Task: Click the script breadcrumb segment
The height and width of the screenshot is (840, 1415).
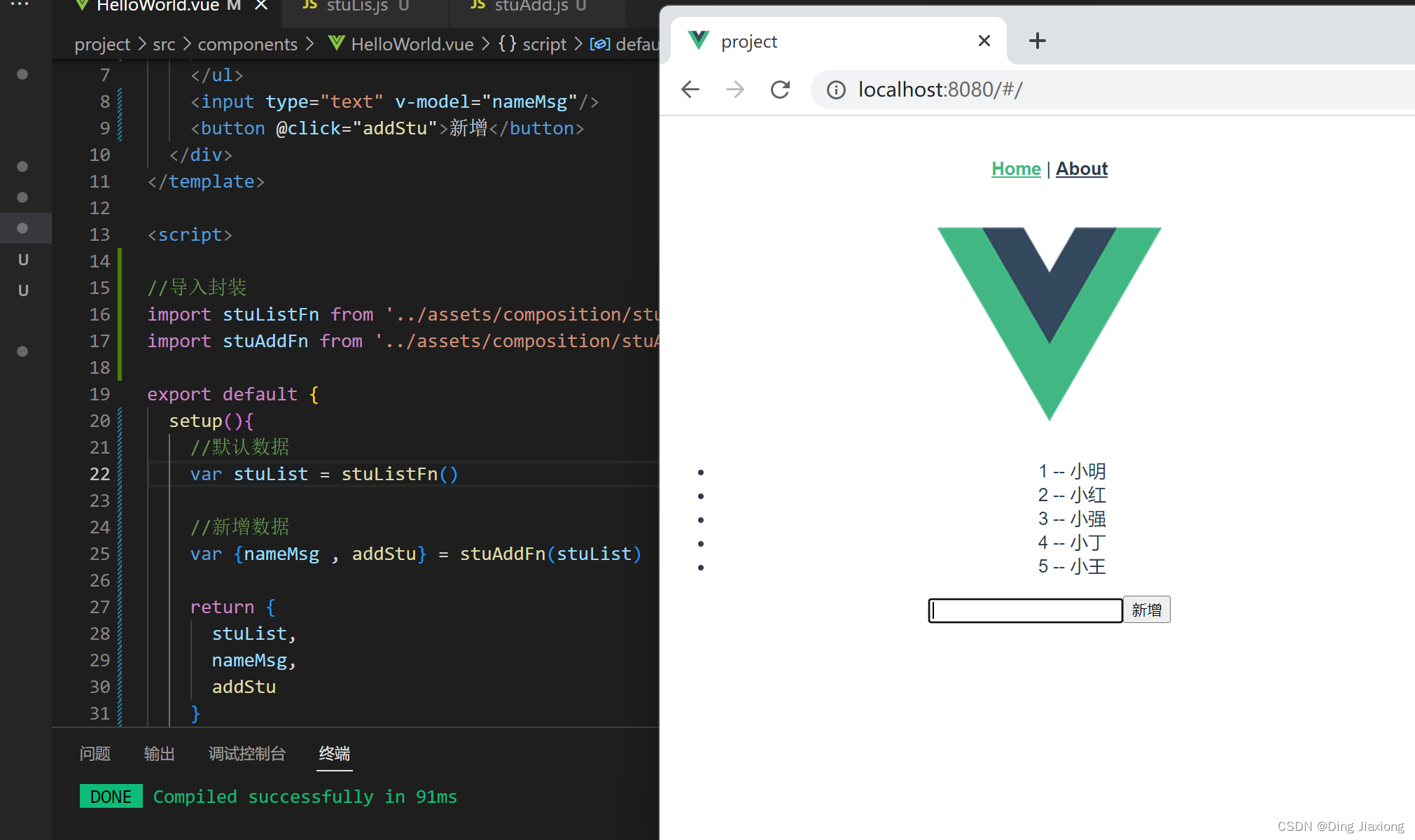Action: [x=544, y=44]
